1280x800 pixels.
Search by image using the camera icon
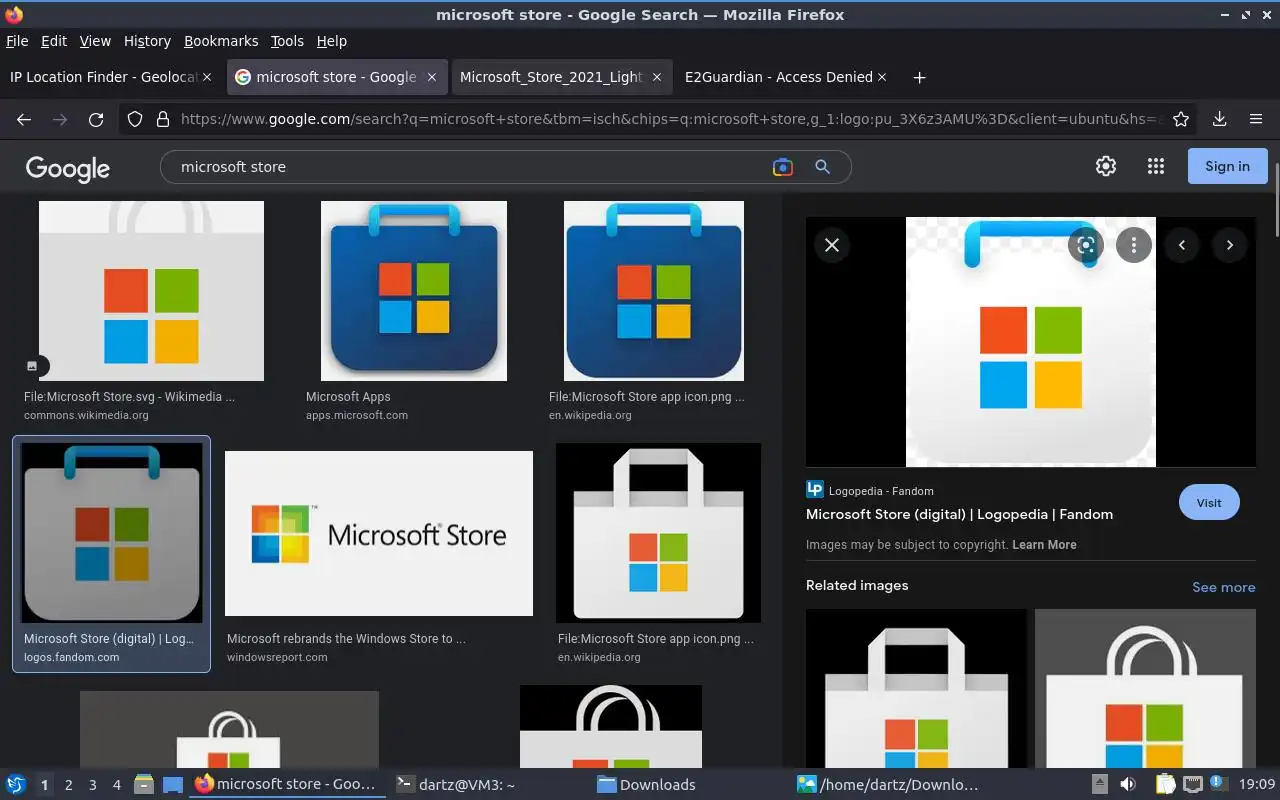click(783, 167)
